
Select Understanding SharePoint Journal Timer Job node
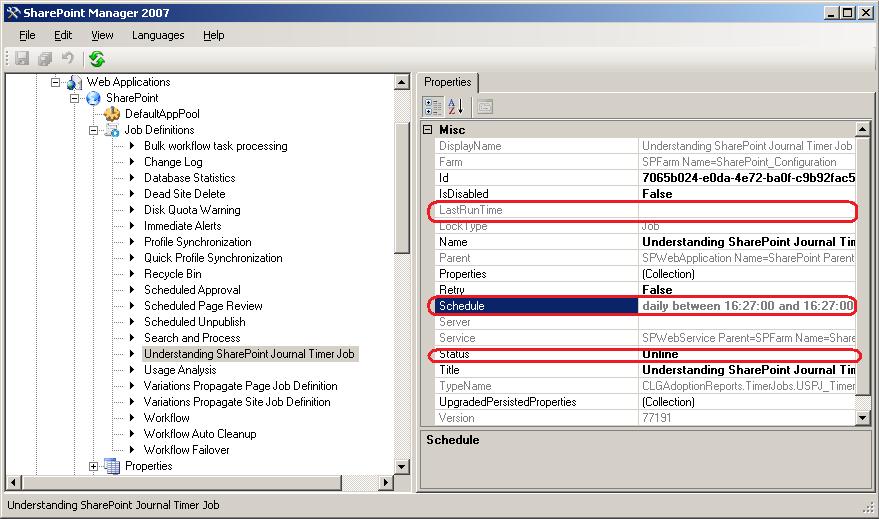click(249, 354)
